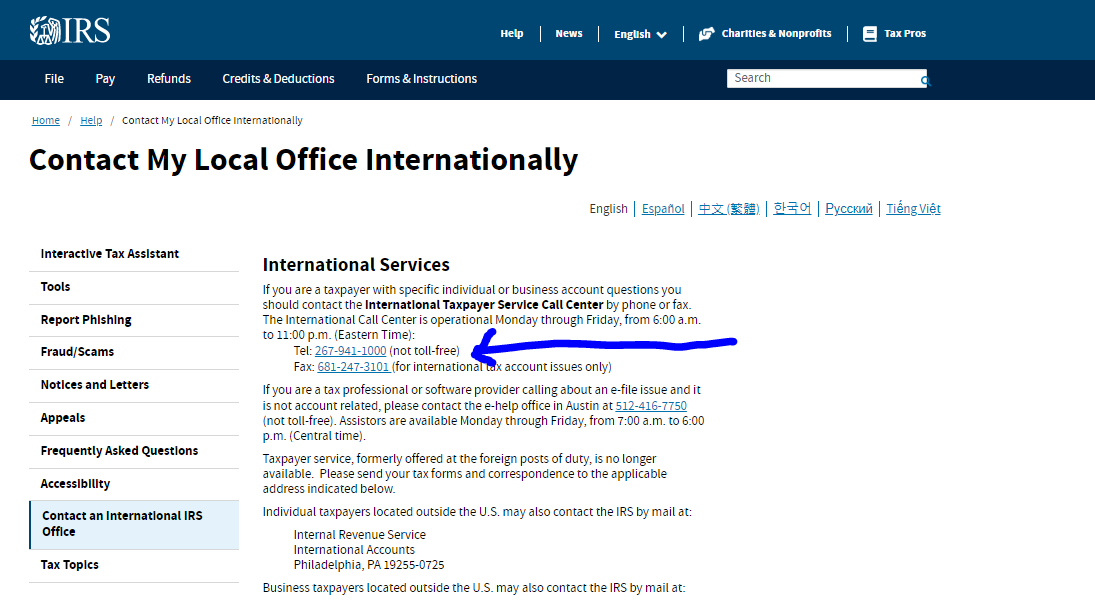Image resolution: width=1095 pixels, height=606 pixels.
Task: Click telephone number 267-941-1000
Action: click(x=350, y=351)
